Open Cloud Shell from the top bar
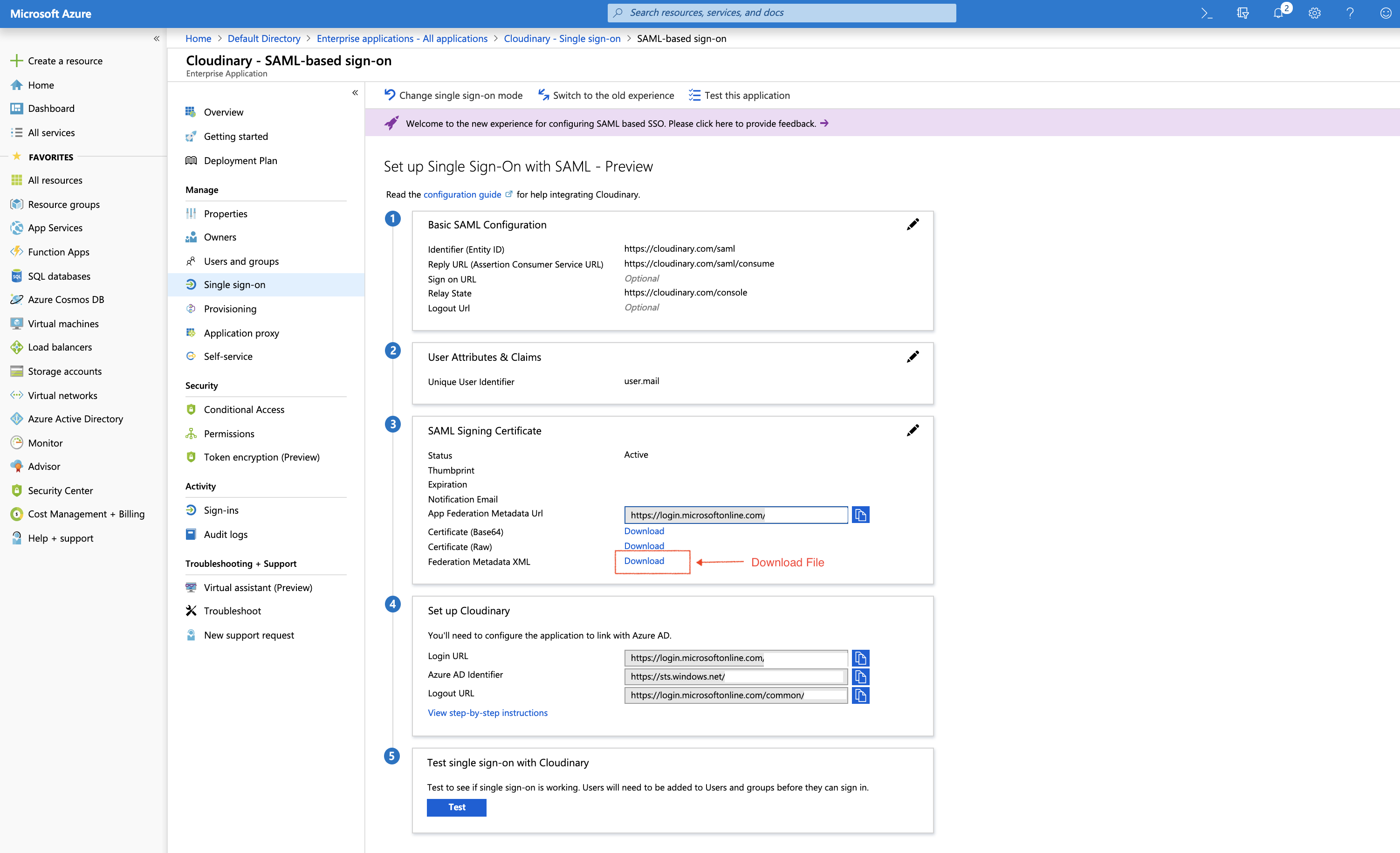The height and width of the screenshot is (853, 1400). 1206,13
